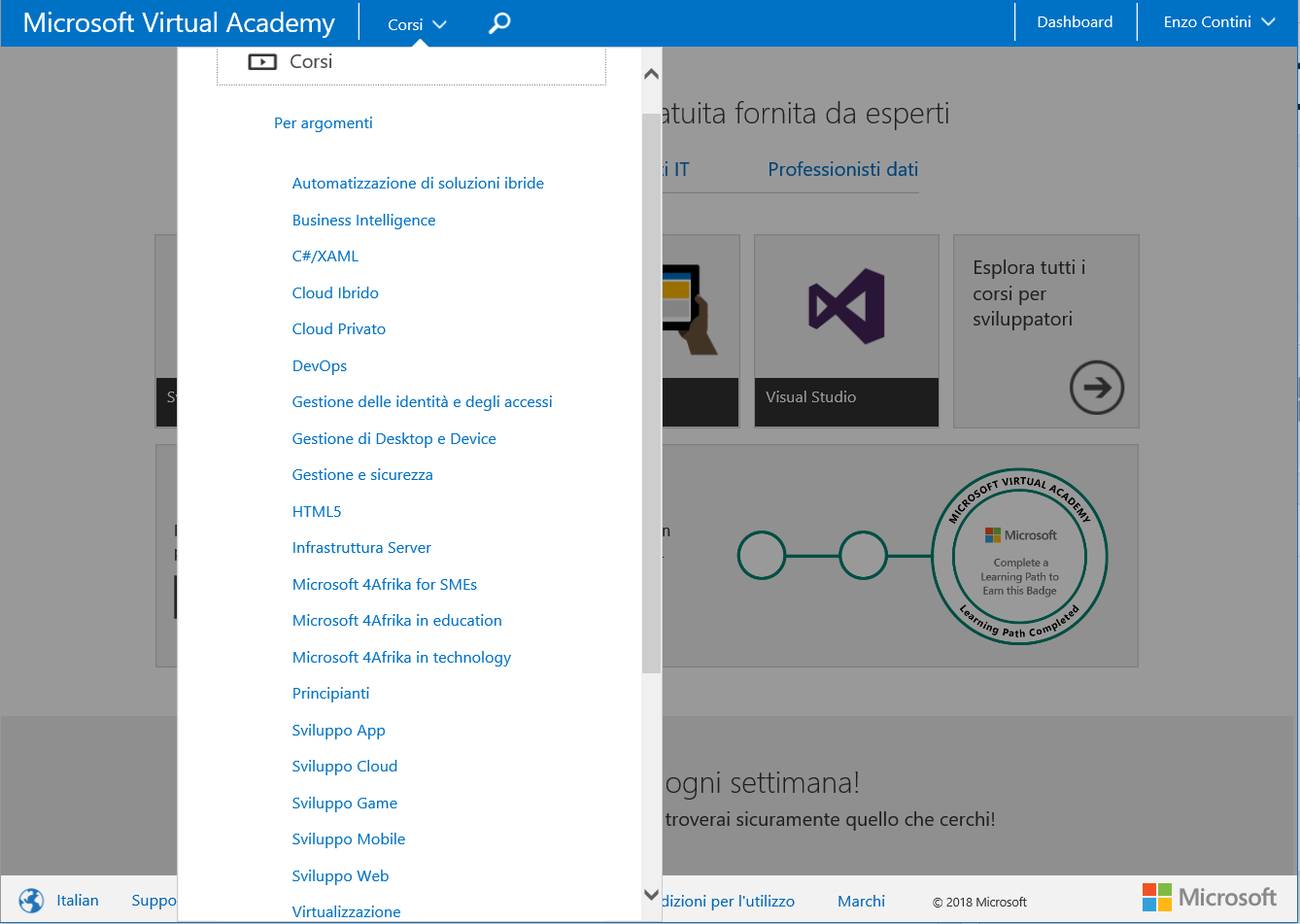This screenshot has height=924, width=1300.
Task: Select the C#/XAML course topic
Action: [325, 257]
